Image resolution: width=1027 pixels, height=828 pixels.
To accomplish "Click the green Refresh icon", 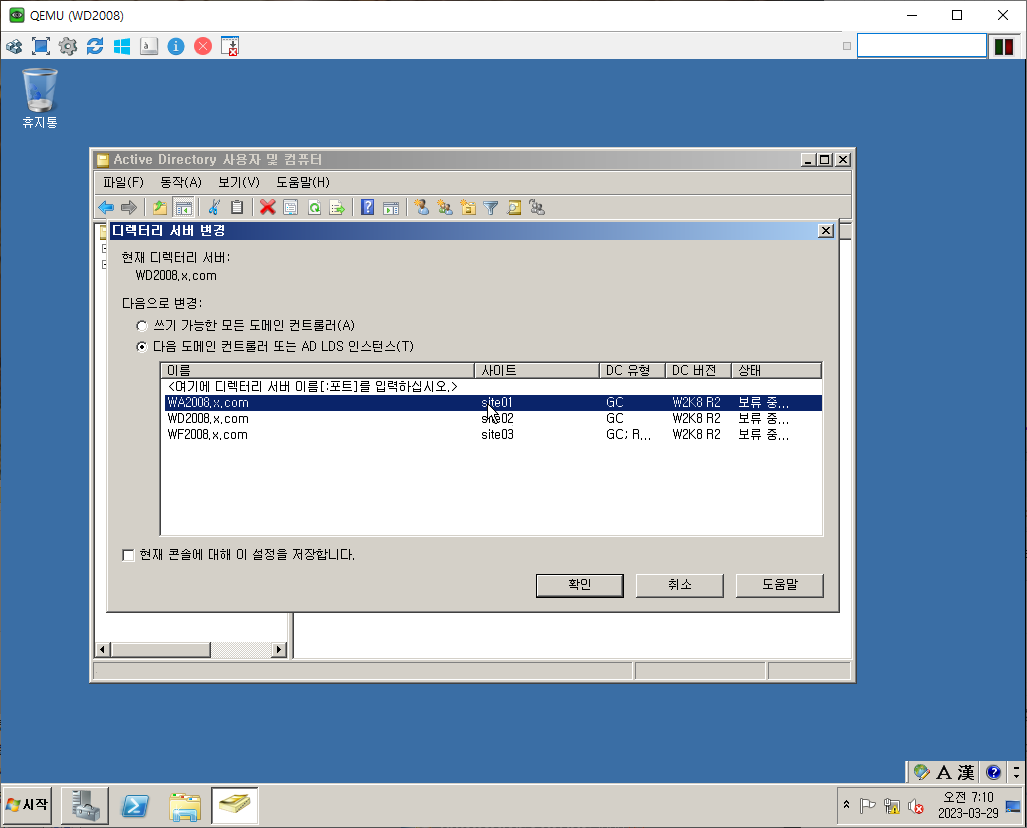I will tap(314, 208).
